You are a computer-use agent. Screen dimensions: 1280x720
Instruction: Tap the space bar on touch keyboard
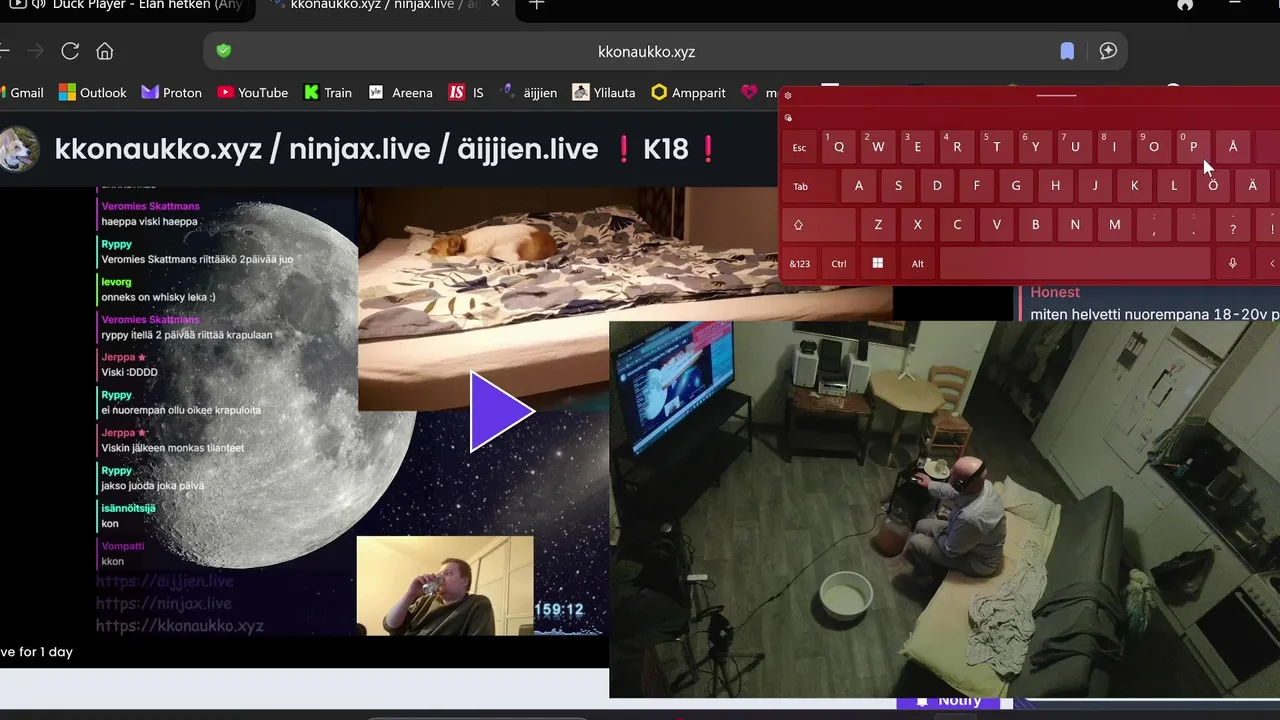click(1075, 264)
